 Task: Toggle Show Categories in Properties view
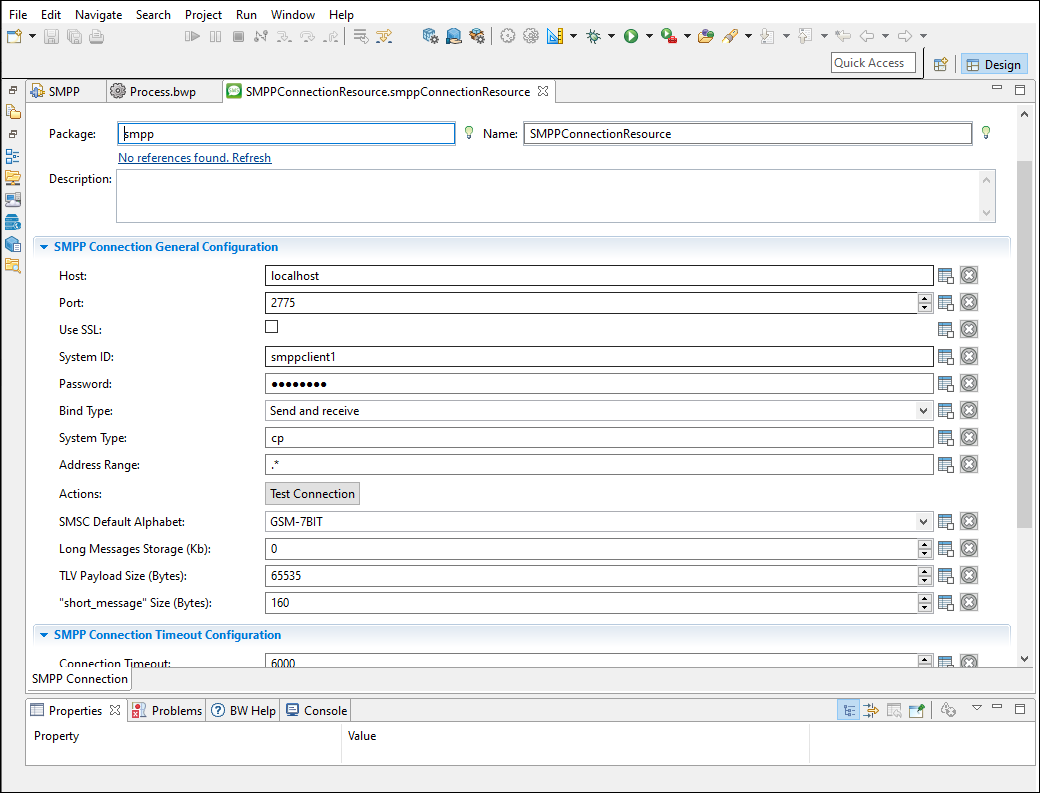click(x=849, y=710)
